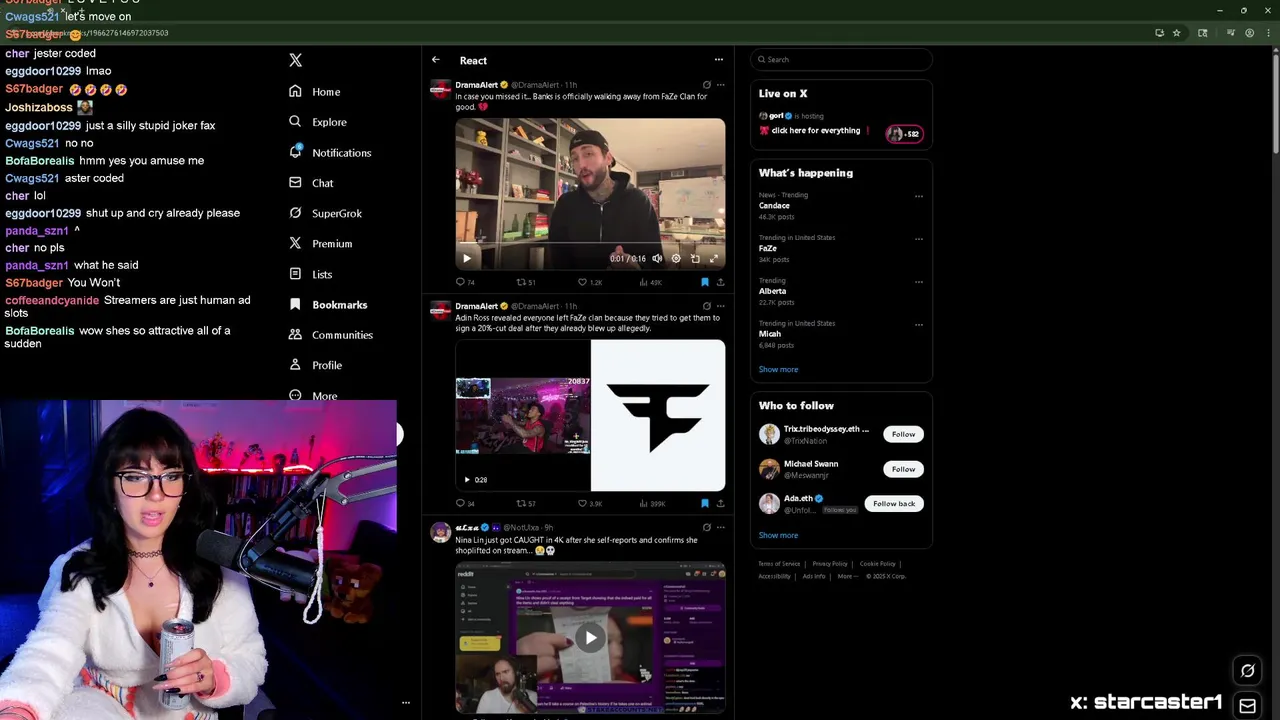Remove bookmark on the Adin Ross post

click(705, 503)
